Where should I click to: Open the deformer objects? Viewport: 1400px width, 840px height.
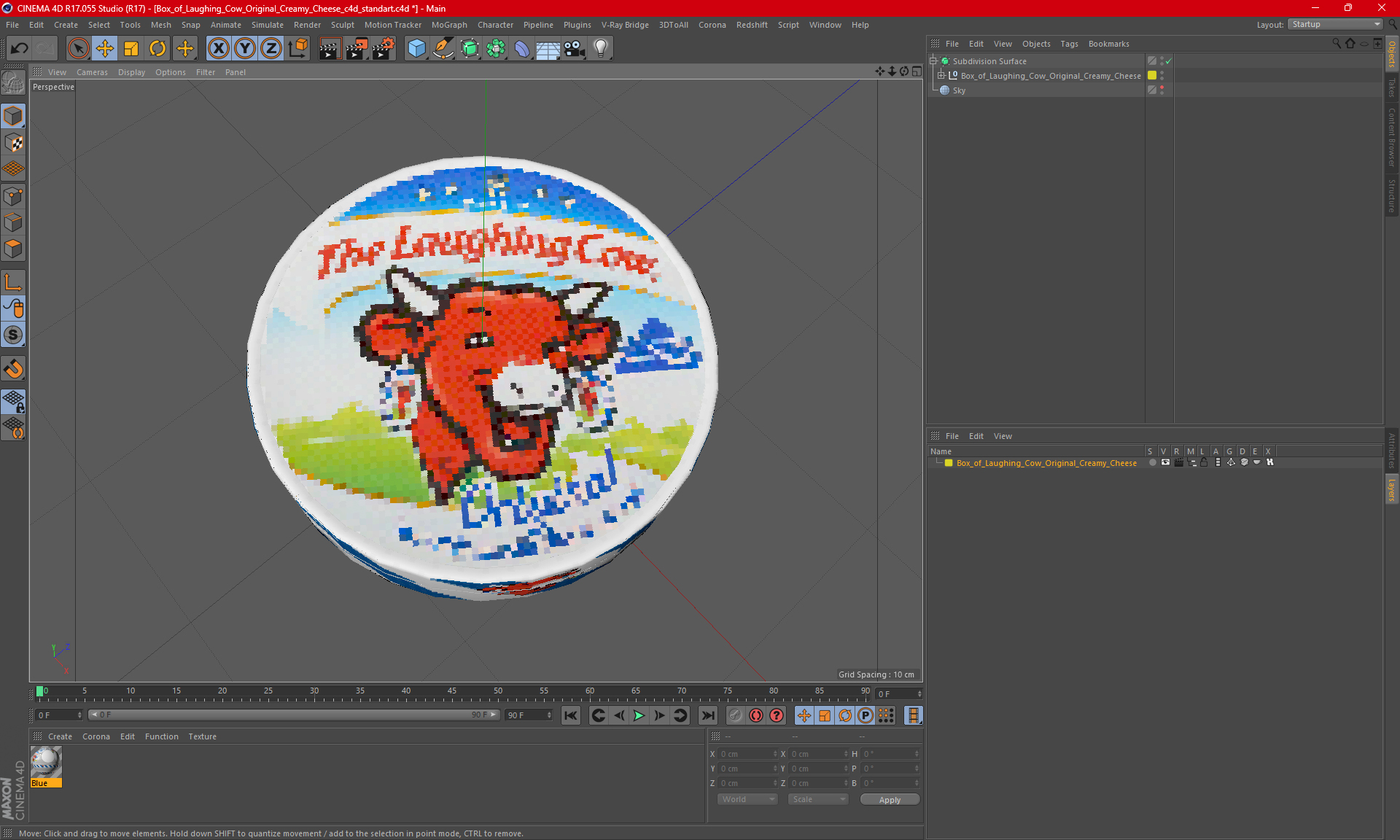522,49
